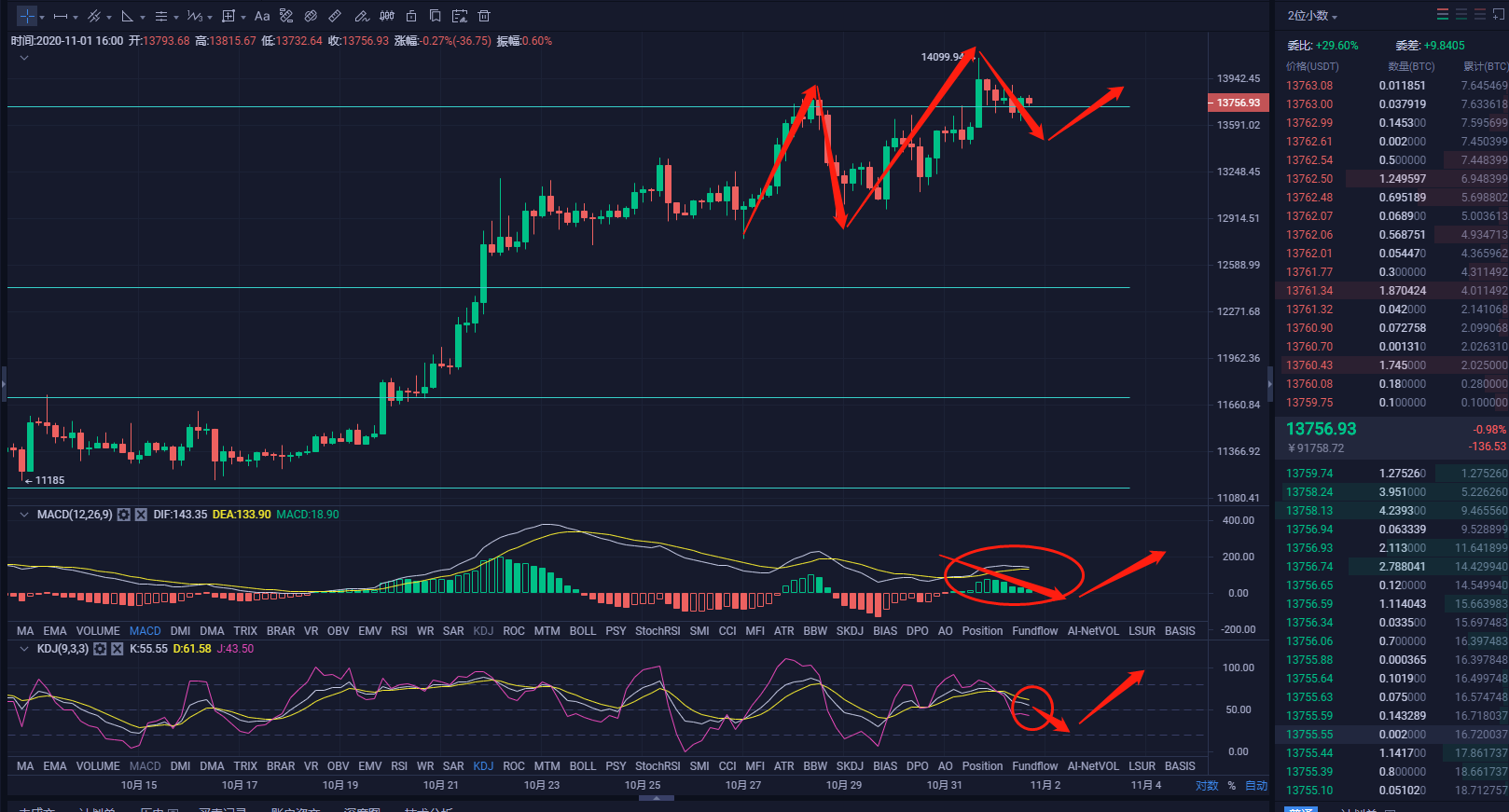1509x812 pixels.
Task: Click the current price tag 13756.93 on axis
Action: coord(1238,103)
